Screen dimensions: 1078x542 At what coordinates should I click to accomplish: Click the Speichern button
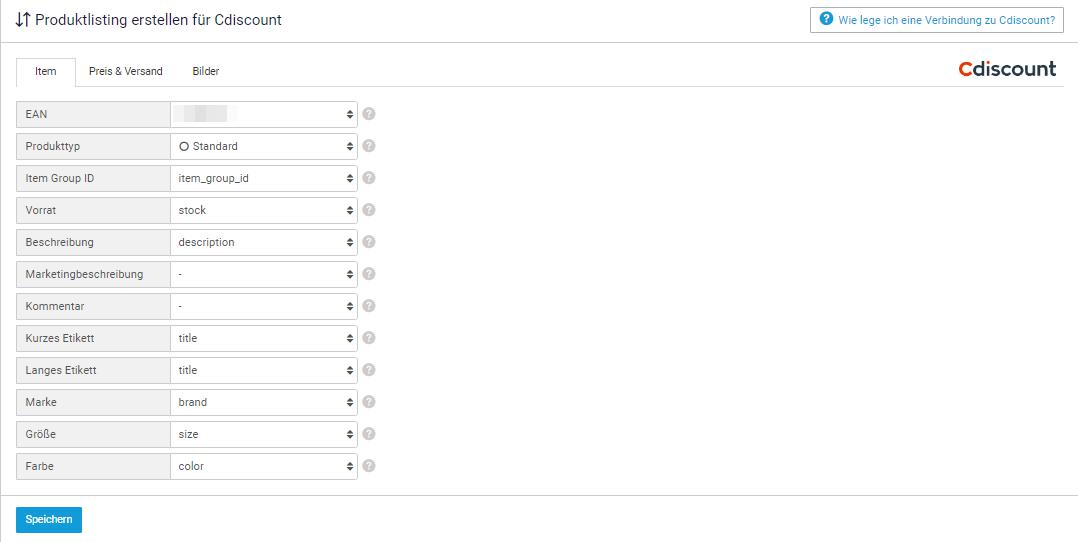(x=49, y=520)
